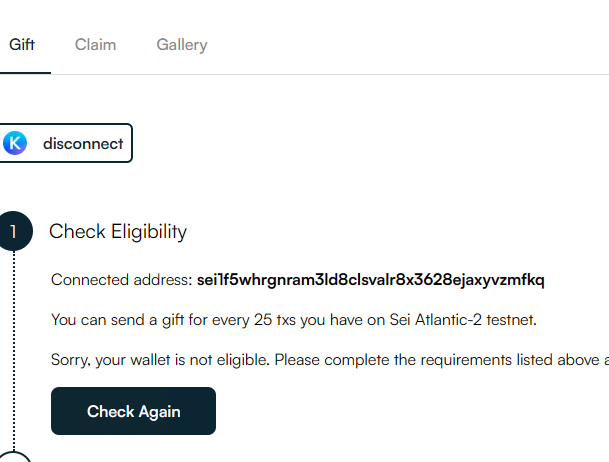Click the underline beneath the Gift tab
The width and height of the screenshot is (609, 462).
25,73
